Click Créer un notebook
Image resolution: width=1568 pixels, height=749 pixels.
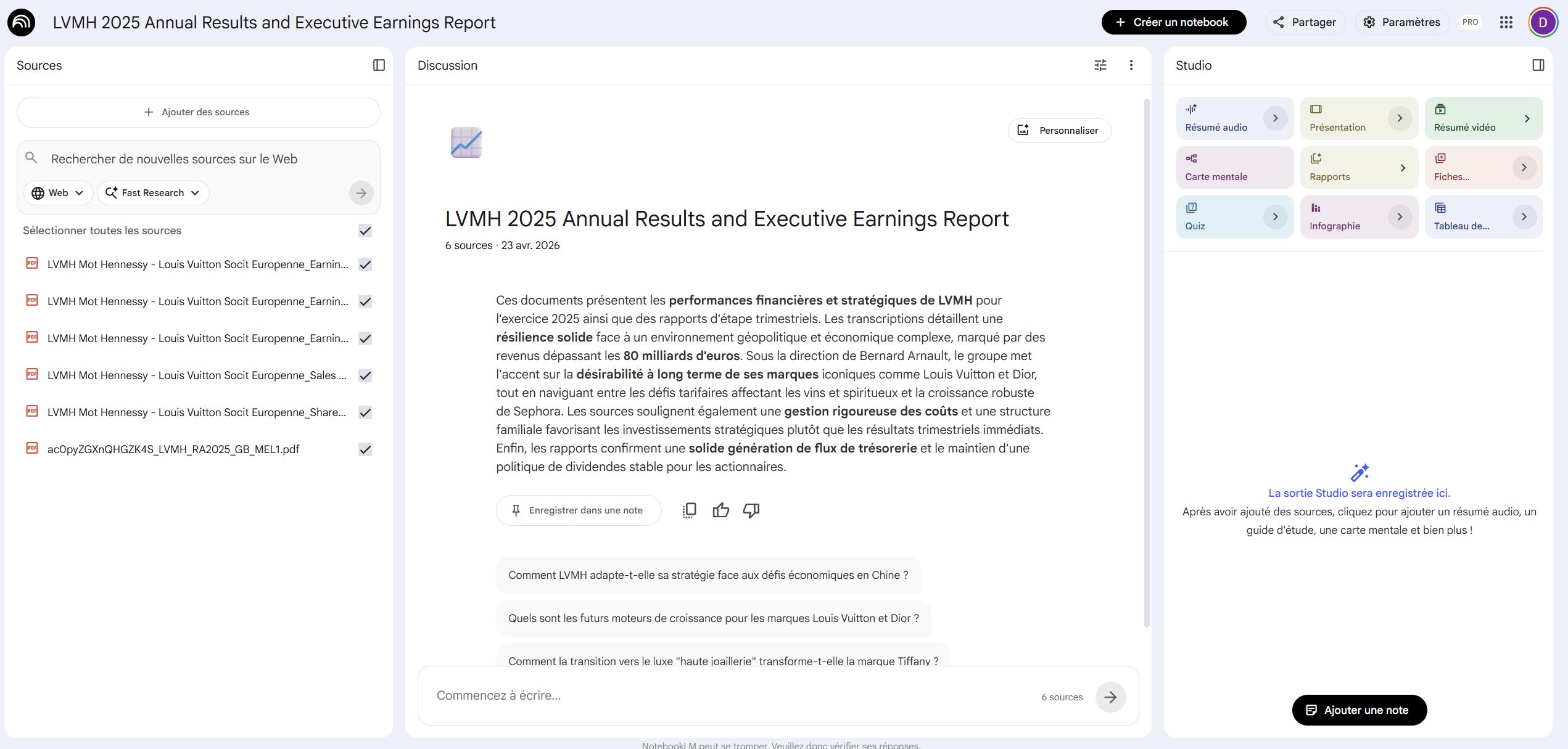(x=1173, y=22)
